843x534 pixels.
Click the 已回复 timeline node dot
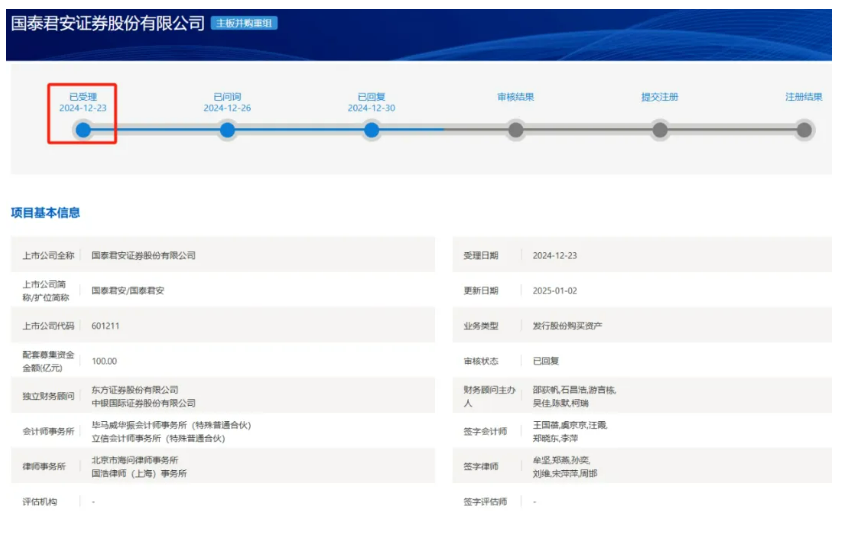[x=372, y=130]
